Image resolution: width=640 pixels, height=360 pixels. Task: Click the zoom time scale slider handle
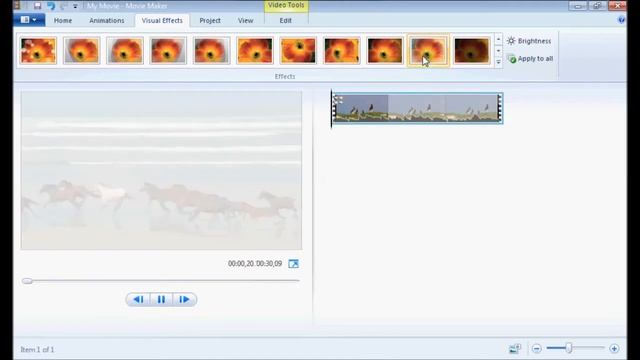pyautogui.click(x=569, y=348)
